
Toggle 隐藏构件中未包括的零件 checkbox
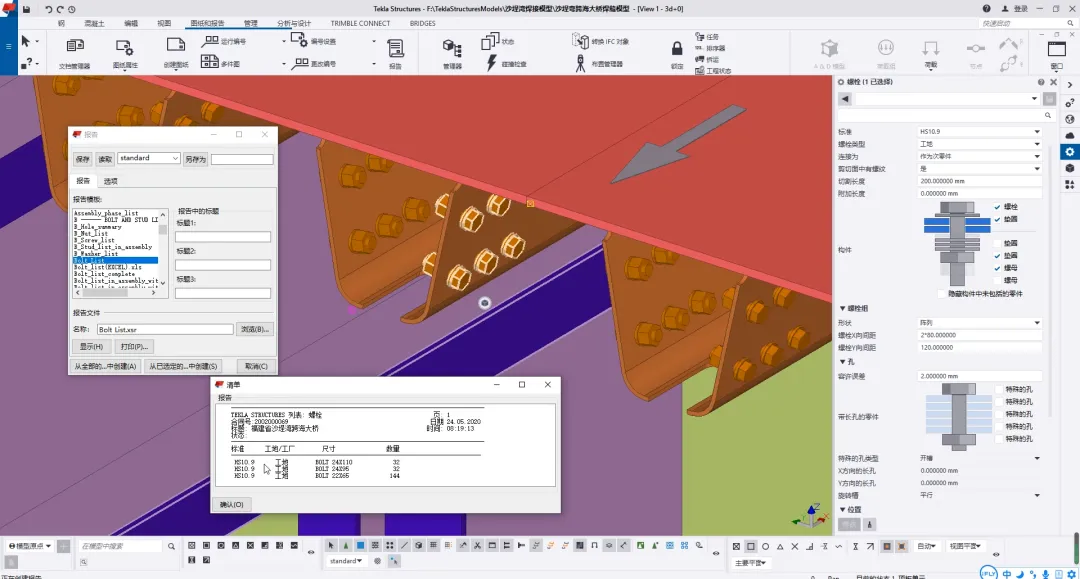tap(942, 294)
